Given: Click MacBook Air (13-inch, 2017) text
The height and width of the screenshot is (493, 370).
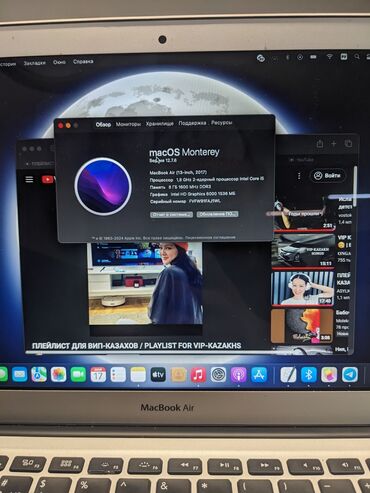Looking at the screenshot, I should pyautogui.click(x=178, y=172).
